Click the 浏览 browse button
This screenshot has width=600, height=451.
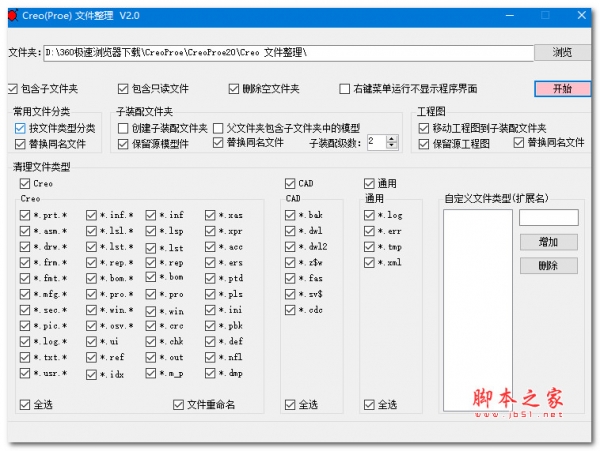click(562, 52)
